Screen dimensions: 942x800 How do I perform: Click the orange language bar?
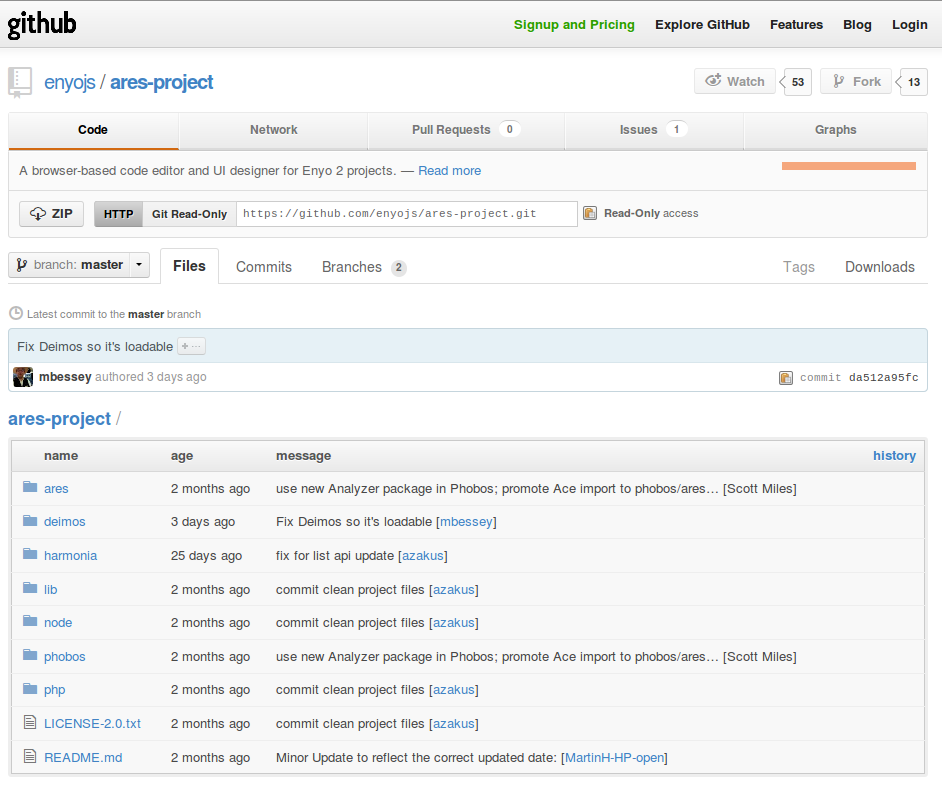pyautogui.click(x=849, y=166)
